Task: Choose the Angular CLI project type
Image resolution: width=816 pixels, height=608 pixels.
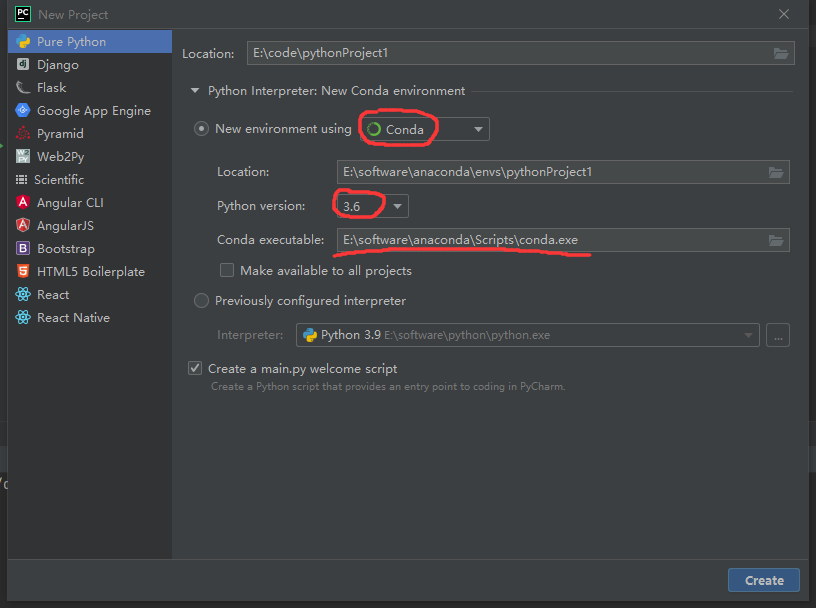Action: click(90, 202)
